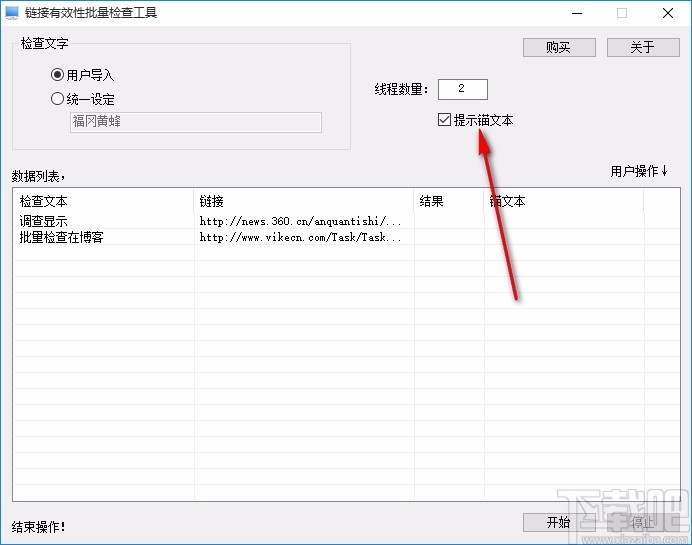692x545 pixels.
Task: Click the 检查文本 column header
Action: pos(104,201)
